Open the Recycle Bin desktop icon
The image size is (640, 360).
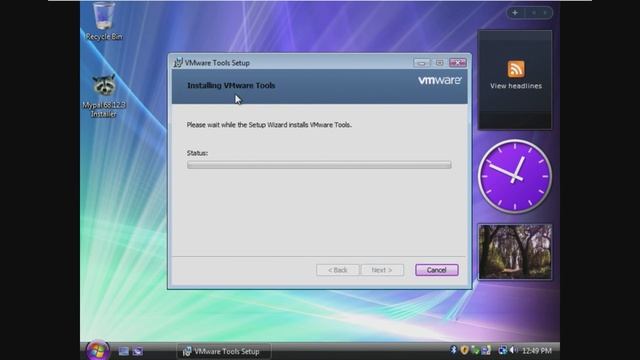click(x=104, y=21)
